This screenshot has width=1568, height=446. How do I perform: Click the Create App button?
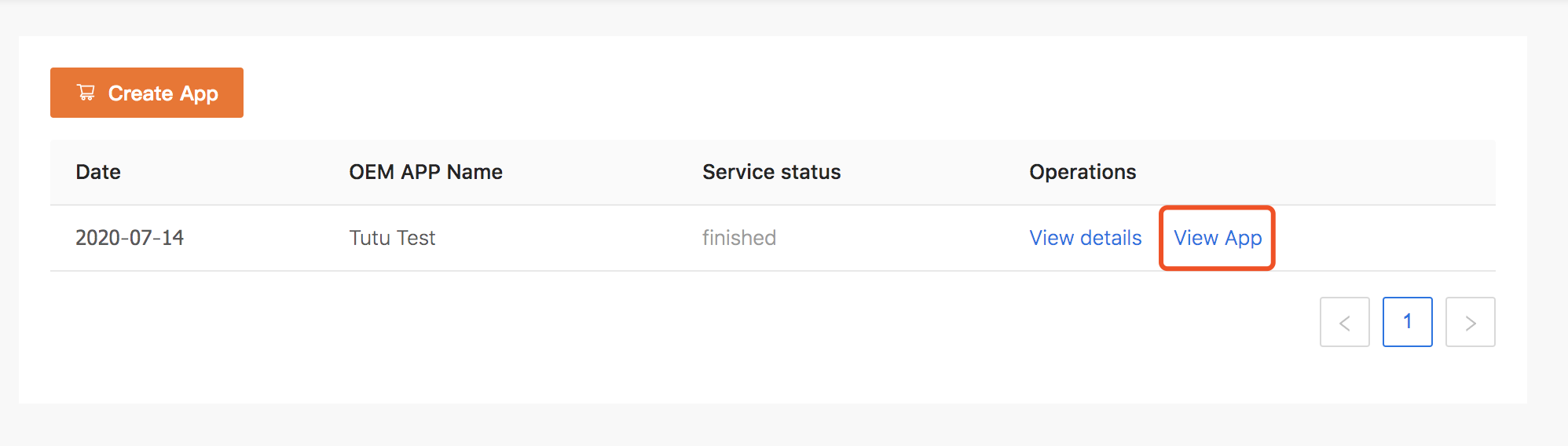(147, 93)
